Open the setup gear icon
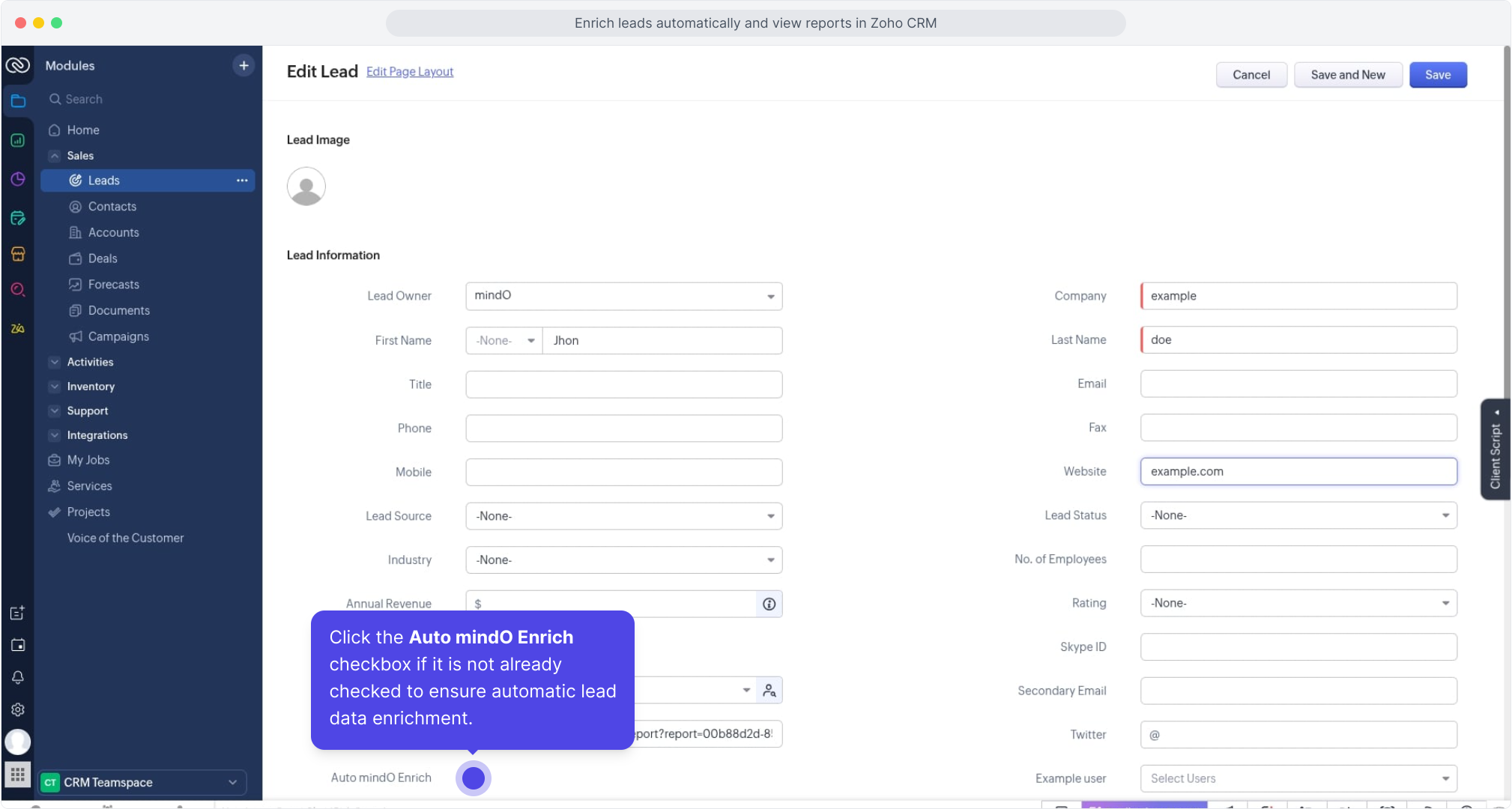Screen dimensions: 1512x809 tap(18, 709)
